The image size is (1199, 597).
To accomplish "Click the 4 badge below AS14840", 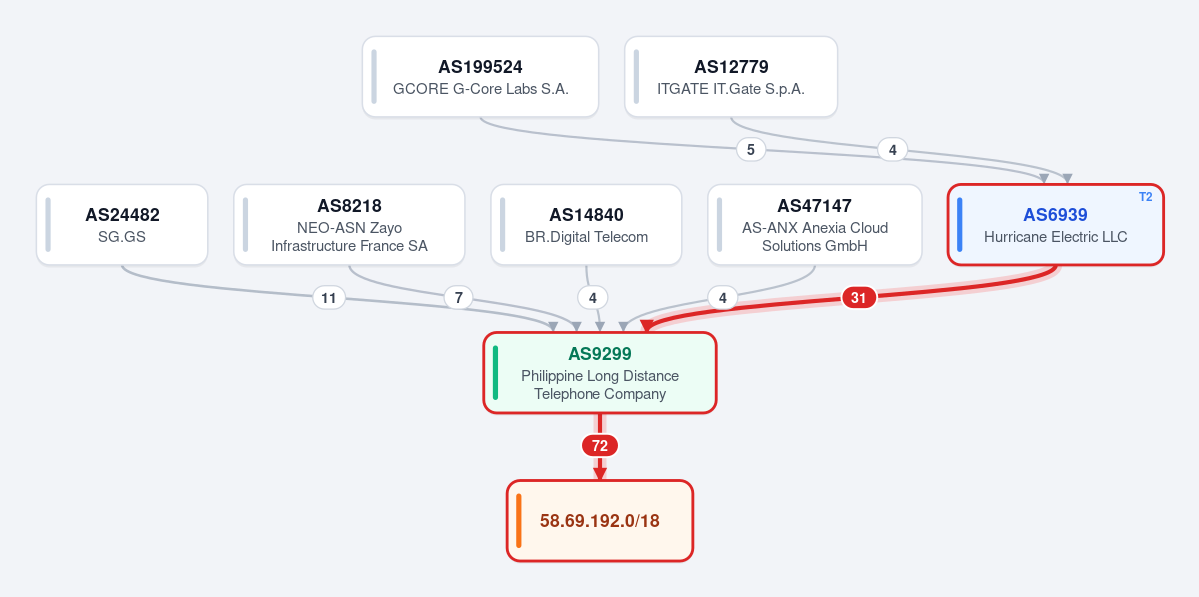I will click(593, 298).
